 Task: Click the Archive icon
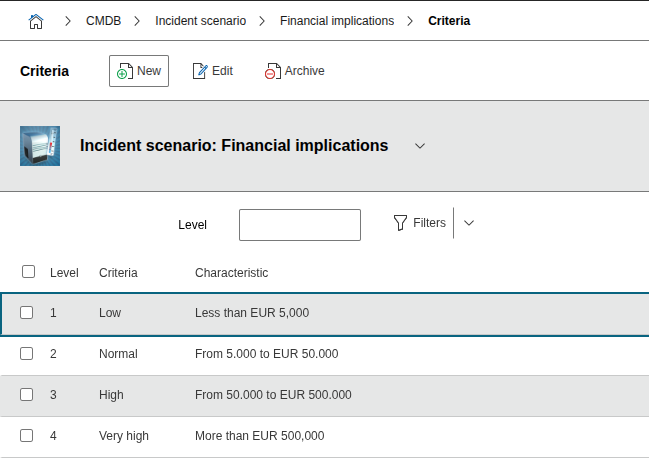[272, 72]
